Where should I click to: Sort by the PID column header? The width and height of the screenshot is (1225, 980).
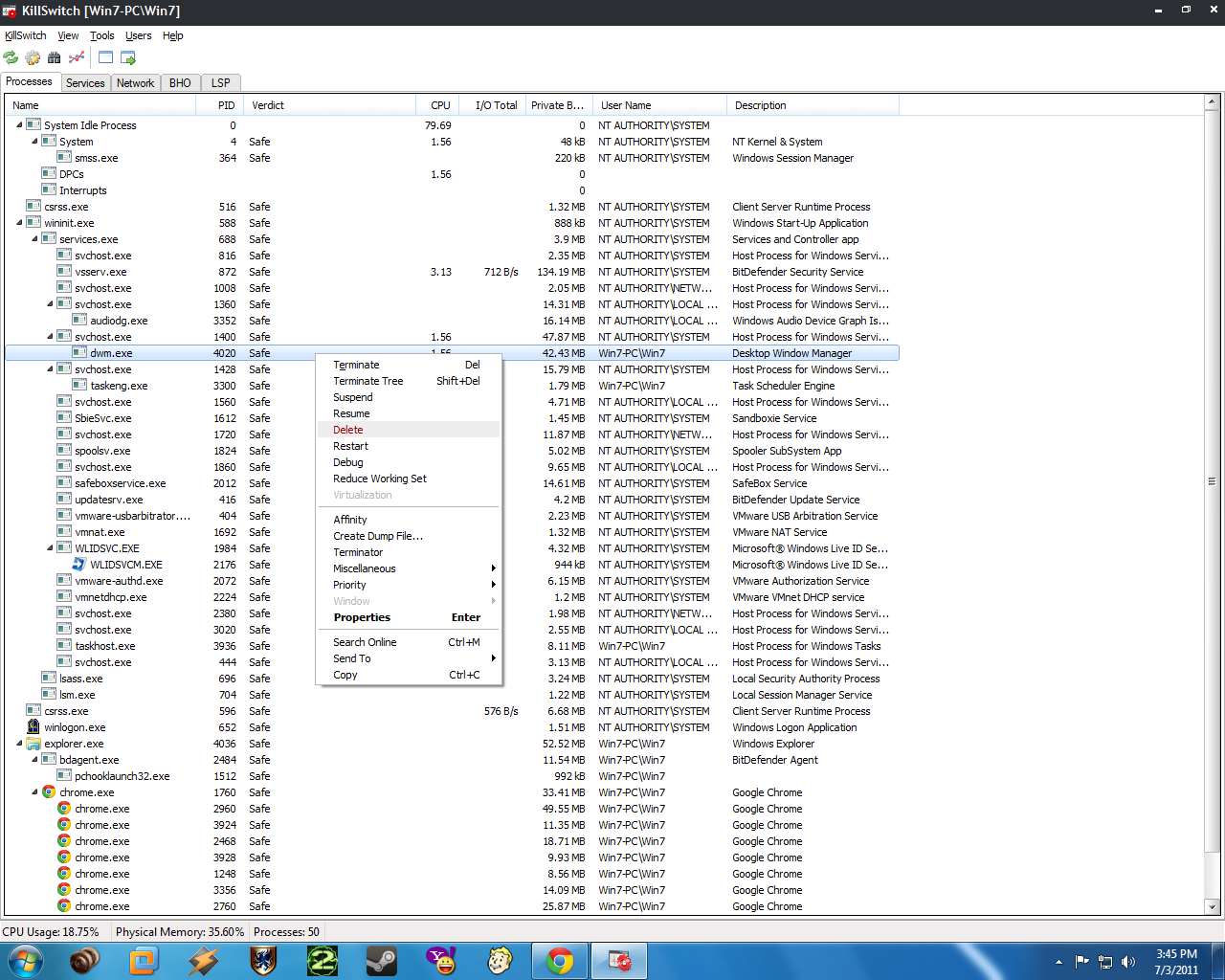tap(219, 105)
